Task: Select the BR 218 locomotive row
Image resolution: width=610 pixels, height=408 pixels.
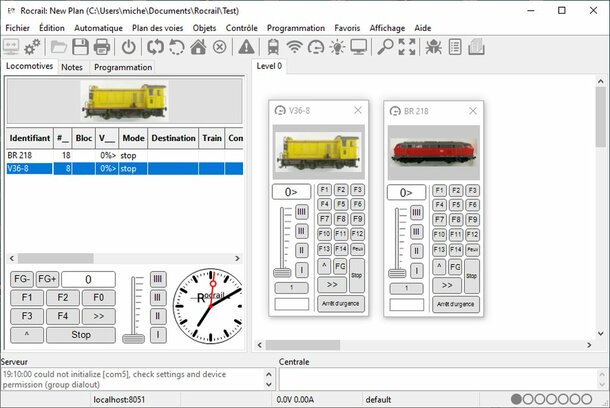Action: (x=124, y=155)
